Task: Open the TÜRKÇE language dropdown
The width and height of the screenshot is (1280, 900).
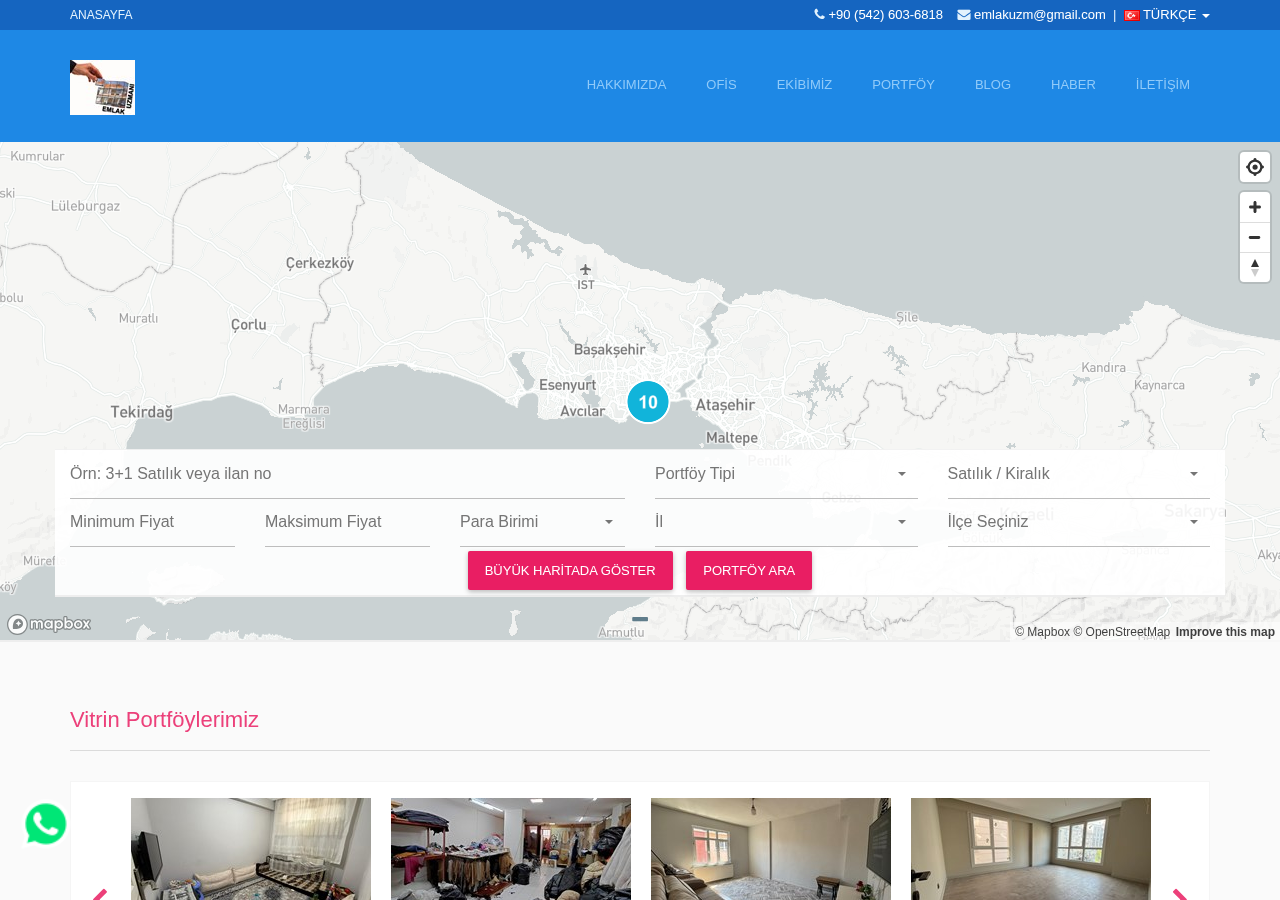Action: click(1167, 15)
